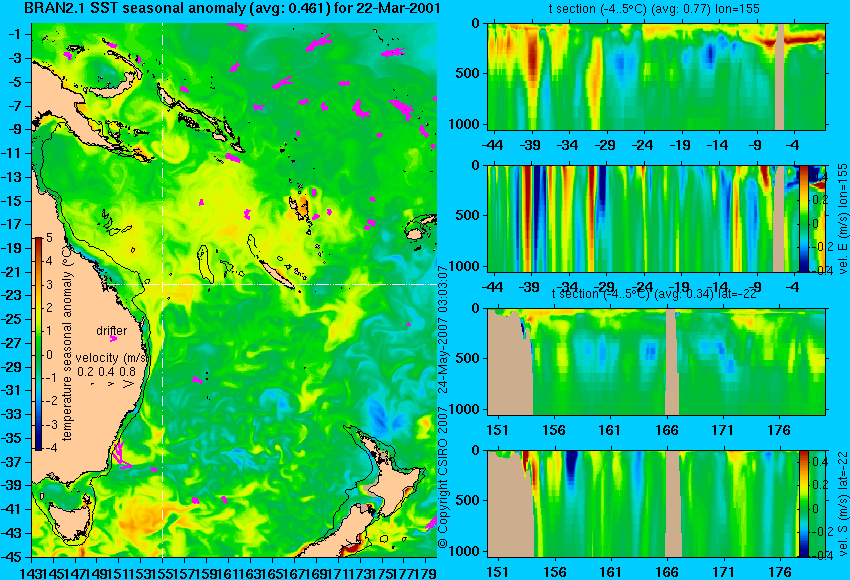850x580 pixels.
Task: Click the temperature seasonal anomaly color bar
Action: click(x=38, y=344)
